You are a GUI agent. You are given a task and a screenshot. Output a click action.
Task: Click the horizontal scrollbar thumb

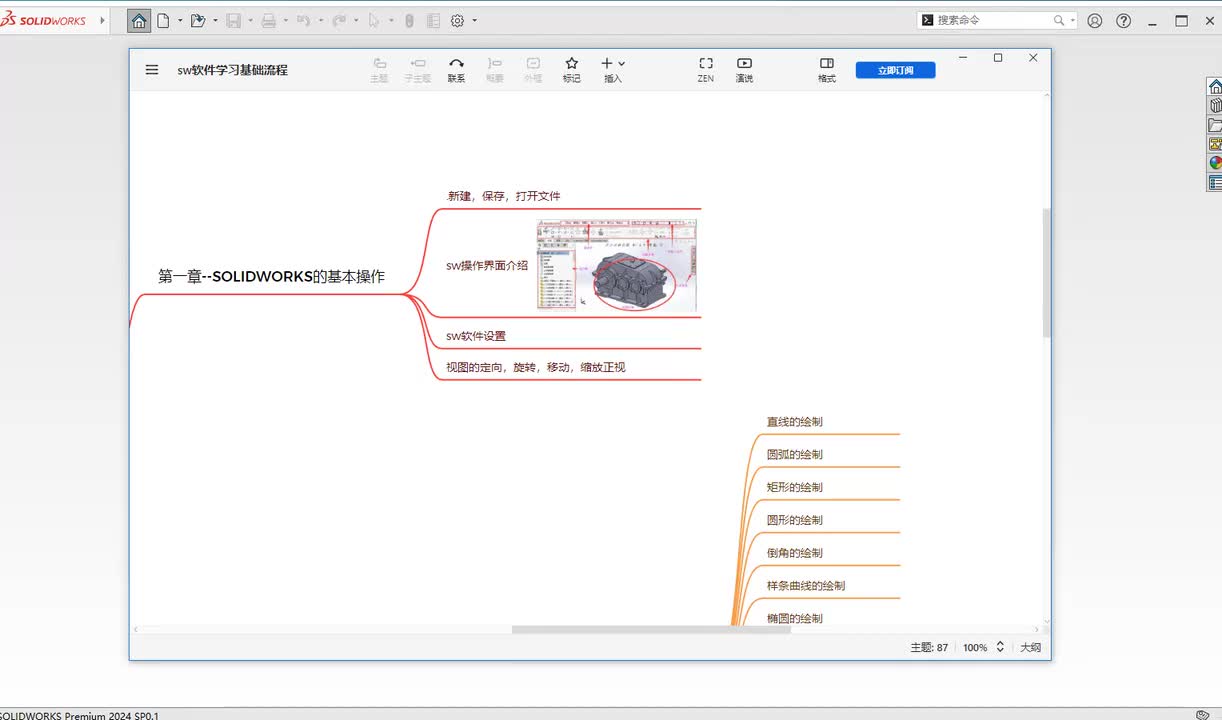[651, 630]
